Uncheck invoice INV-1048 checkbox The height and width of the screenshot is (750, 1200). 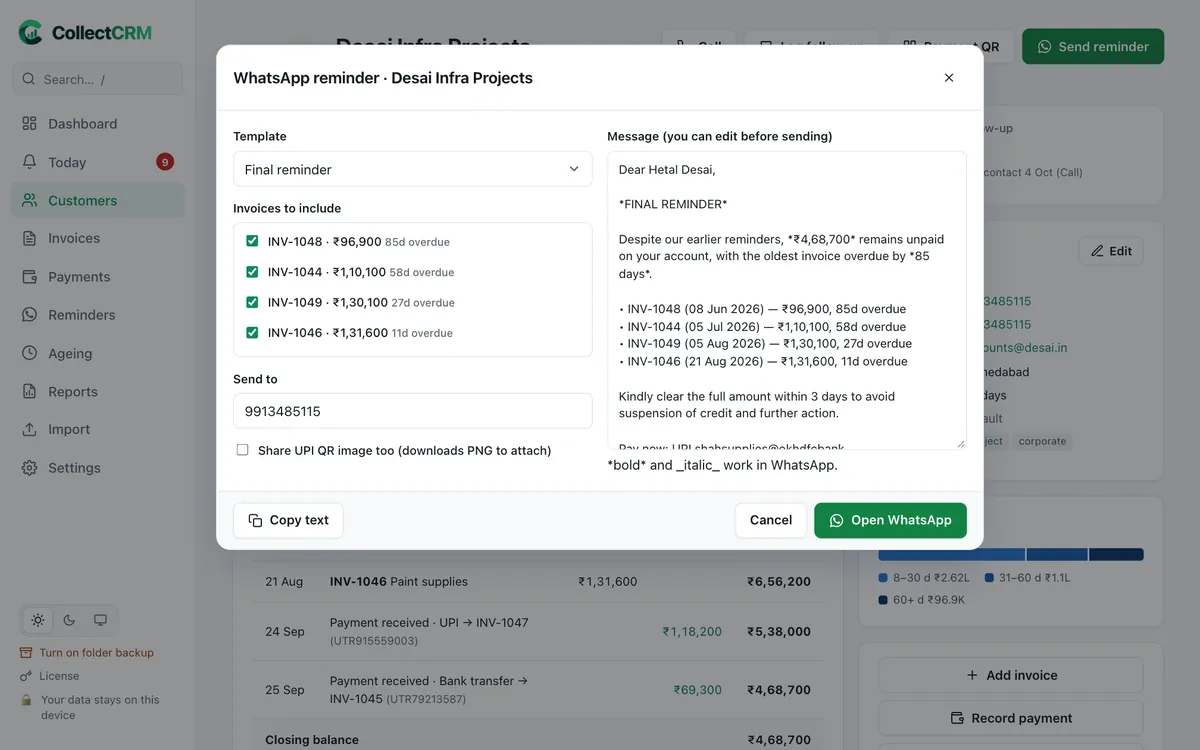pyautogui.click(x=252, y=241)
